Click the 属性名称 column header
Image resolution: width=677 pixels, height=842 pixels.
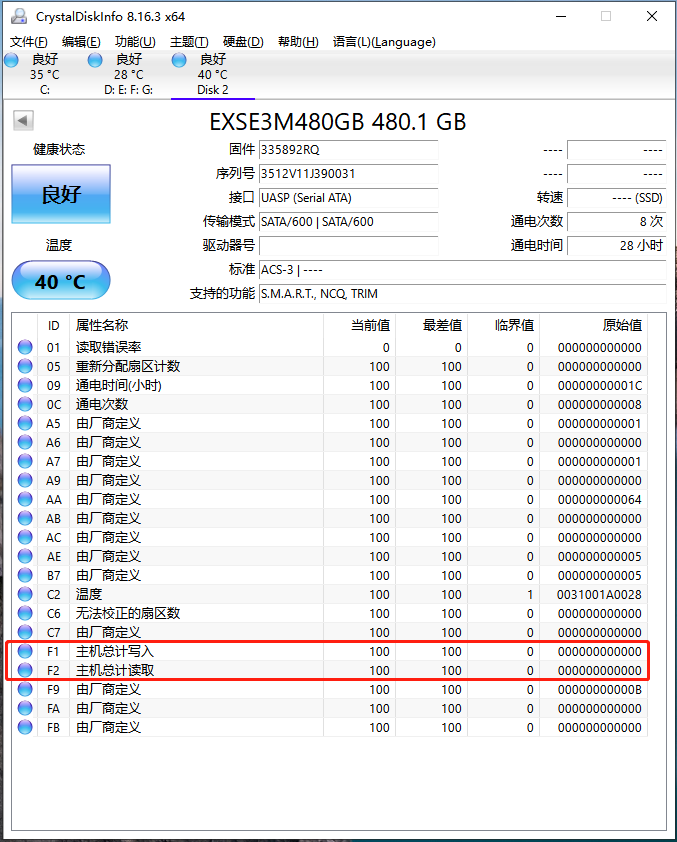[196, 325]
